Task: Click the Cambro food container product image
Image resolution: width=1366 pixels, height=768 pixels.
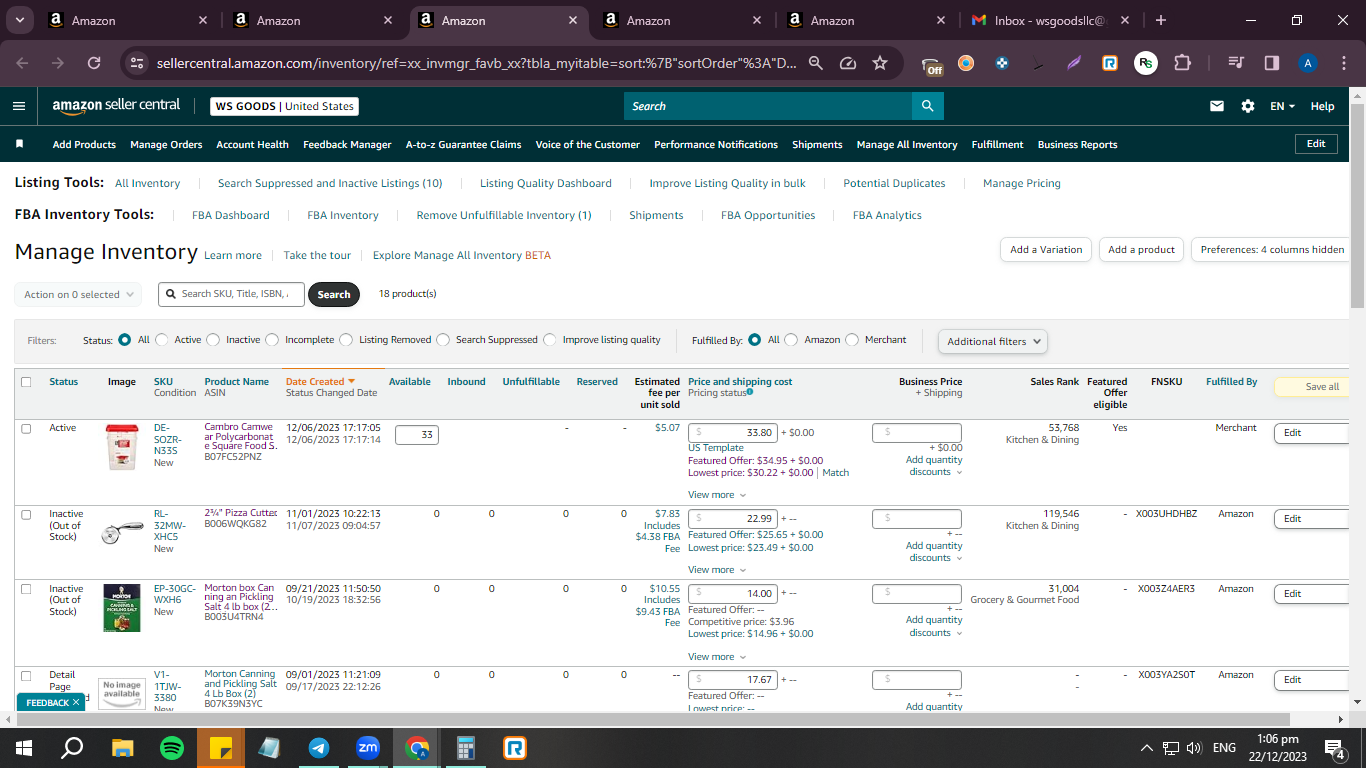Action: (x=122, y=446)
